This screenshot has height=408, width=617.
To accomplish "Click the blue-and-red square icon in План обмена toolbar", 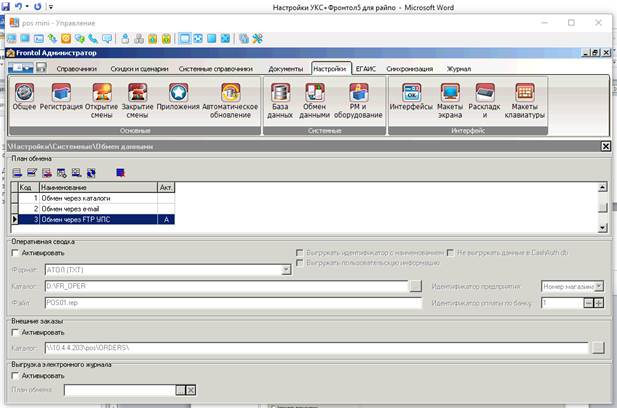I will [120, 173].
